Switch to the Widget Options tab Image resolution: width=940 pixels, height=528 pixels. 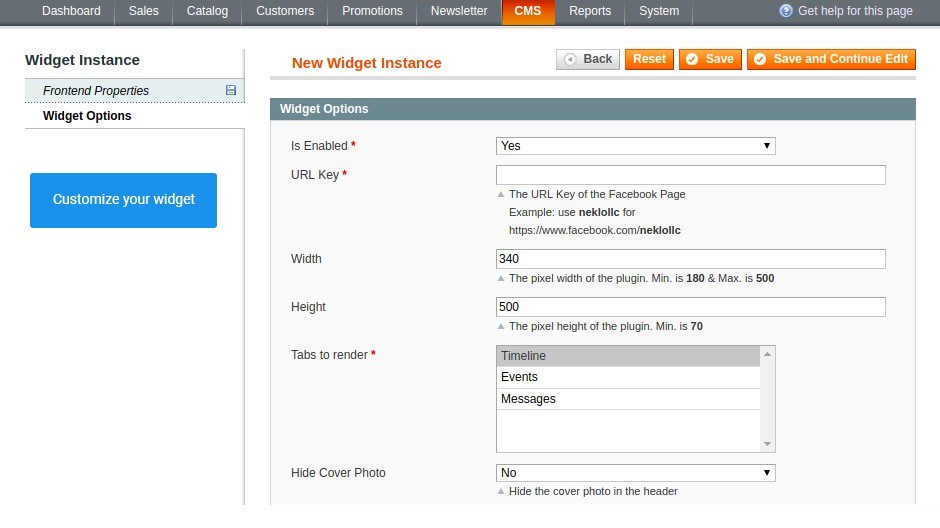(x=134, y=116)
